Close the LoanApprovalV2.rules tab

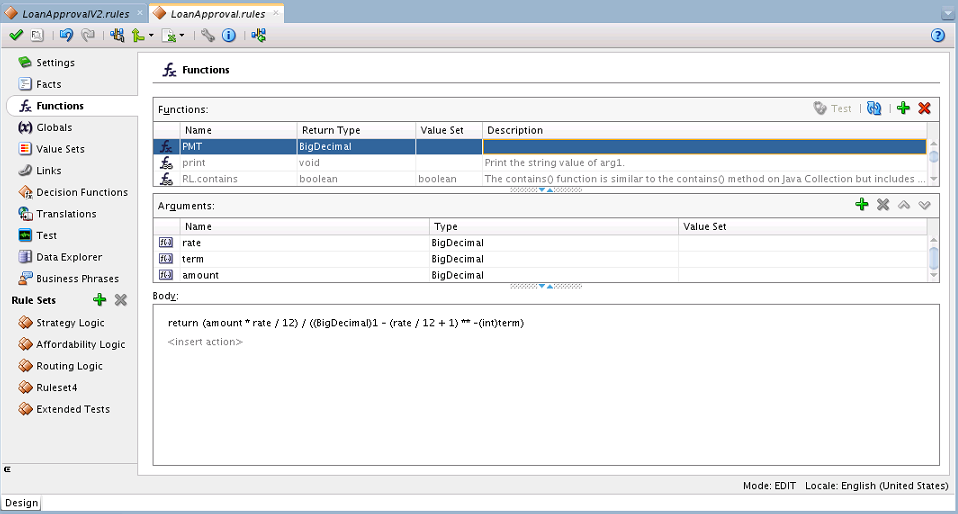(140, 12)
